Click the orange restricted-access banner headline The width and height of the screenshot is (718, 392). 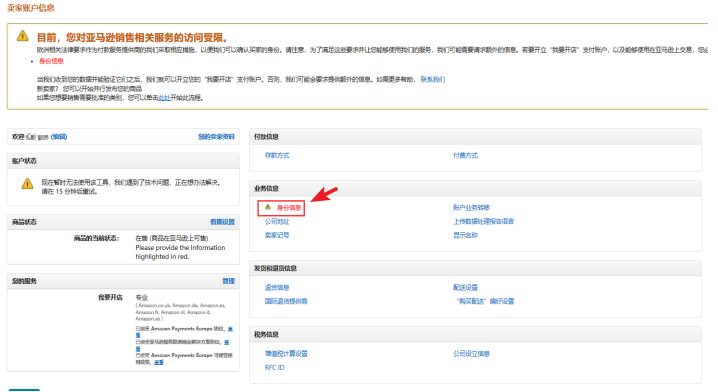[132, 38]
